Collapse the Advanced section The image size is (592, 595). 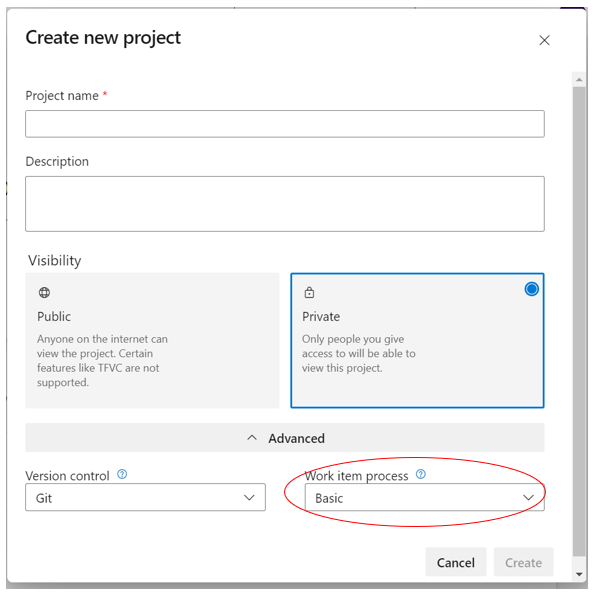285,438
